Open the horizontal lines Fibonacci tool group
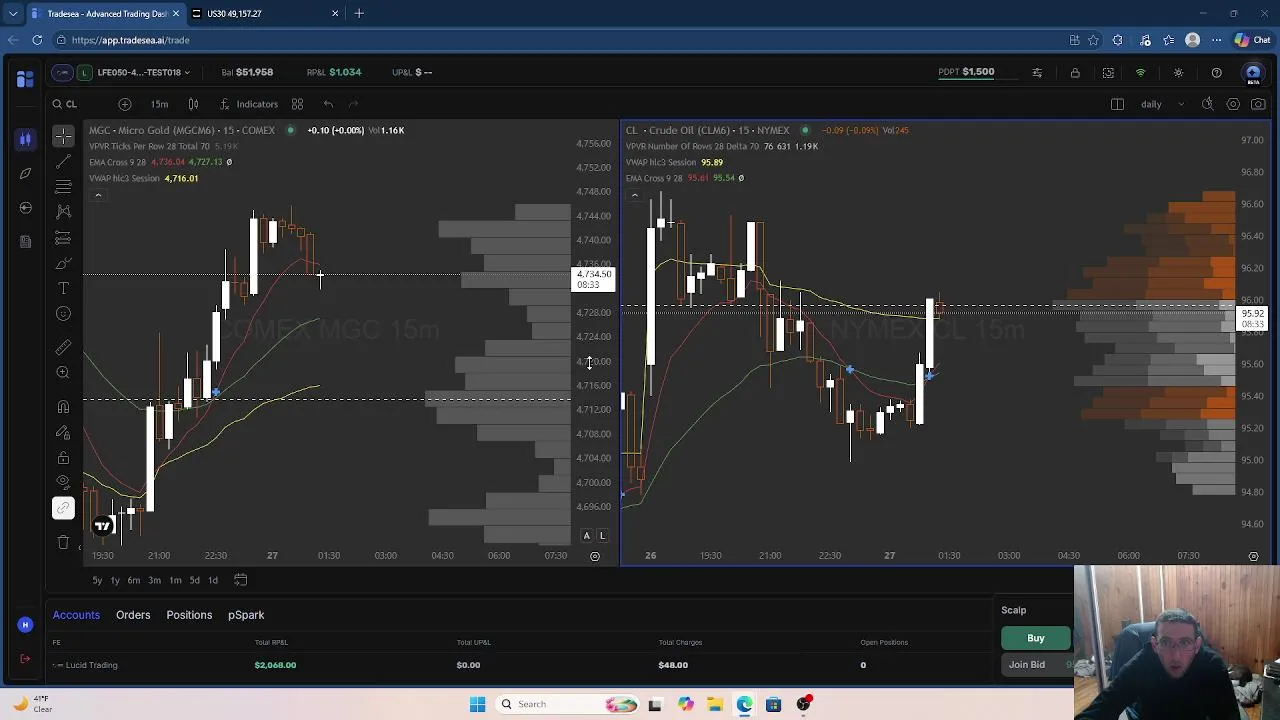1280x720 pixels. (x=63, y=187)
